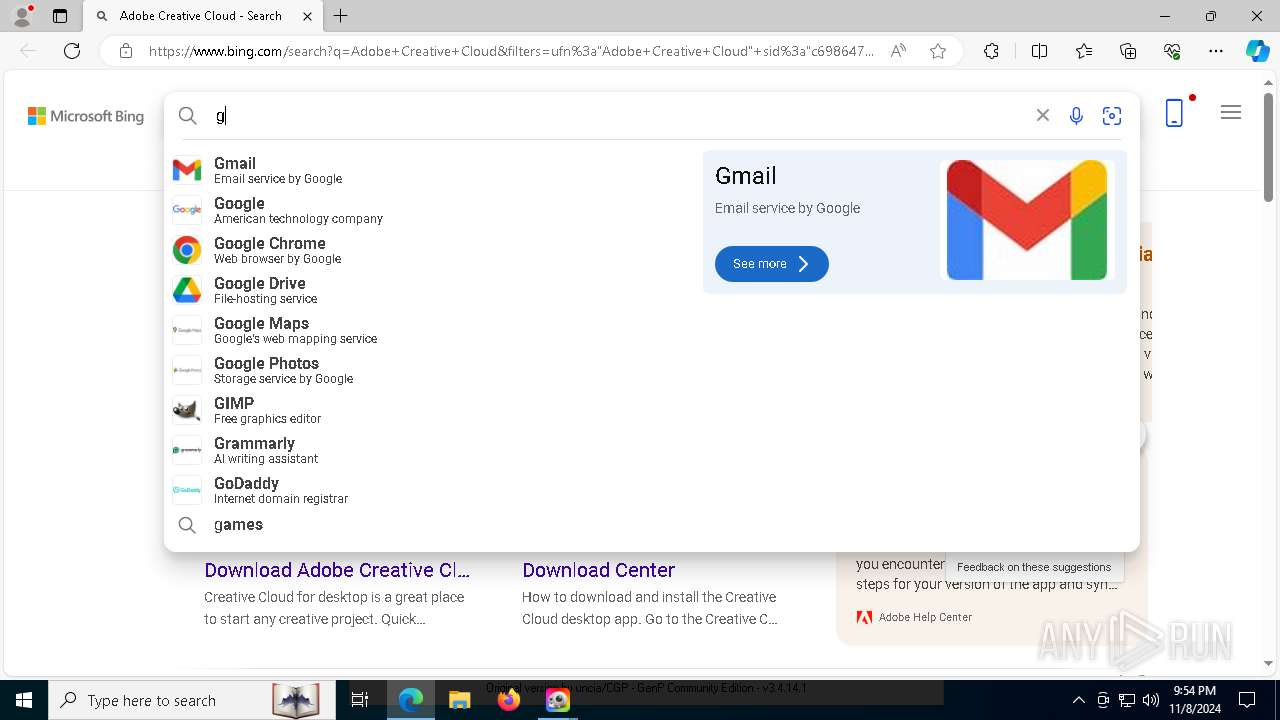
Task: Click the taskbar search box
Action: point(190,700)
